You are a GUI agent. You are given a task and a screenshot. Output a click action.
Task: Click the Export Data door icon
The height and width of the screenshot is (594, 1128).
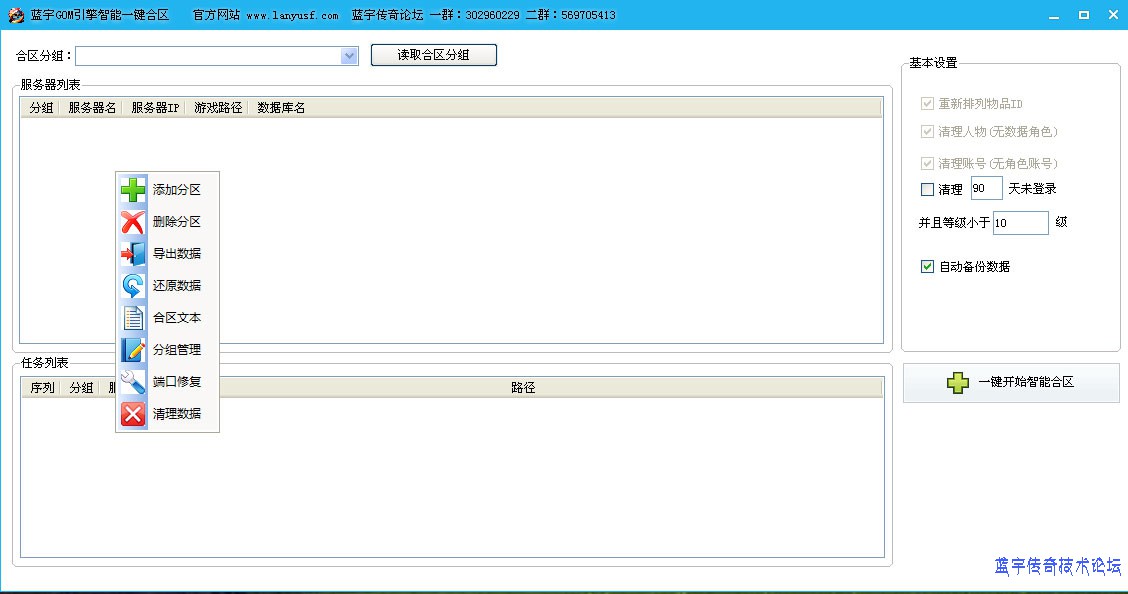point(133,254)
